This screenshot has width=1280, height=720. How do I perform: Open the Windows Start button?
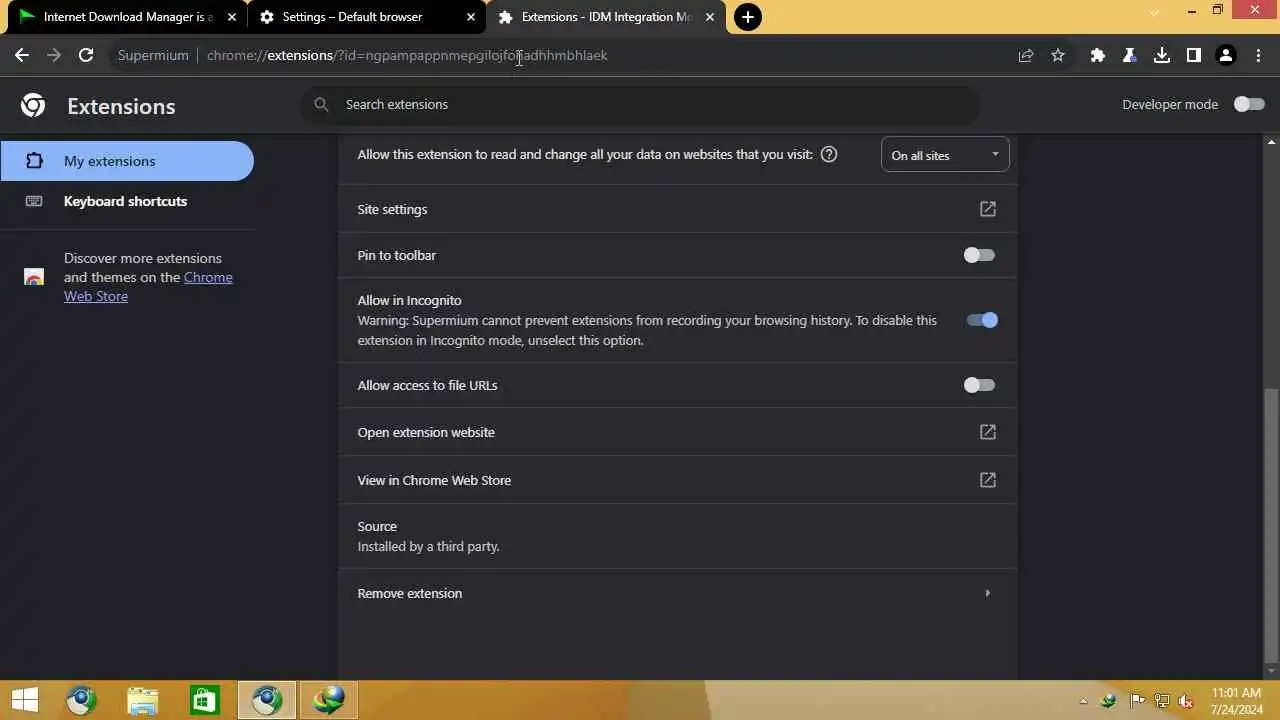(25, 700)
